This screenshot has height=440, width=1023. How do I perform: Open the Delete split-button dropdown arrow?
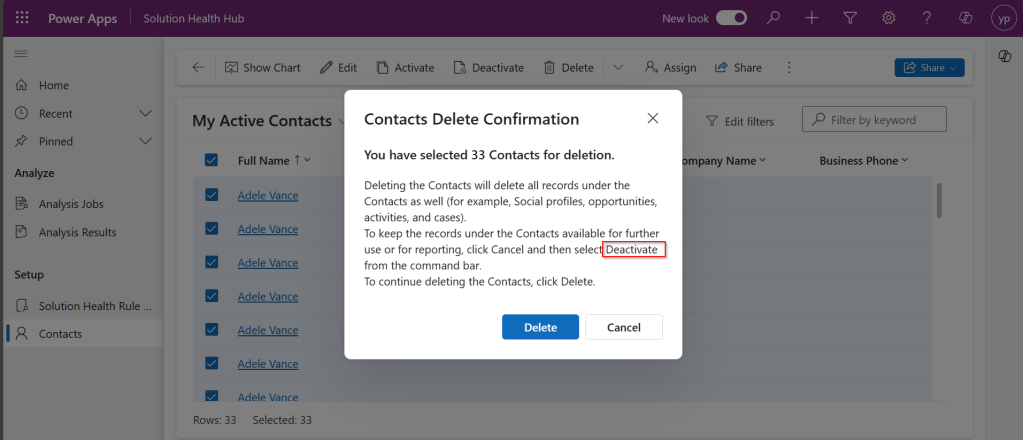pyautogui.click(x=618, y=67)
